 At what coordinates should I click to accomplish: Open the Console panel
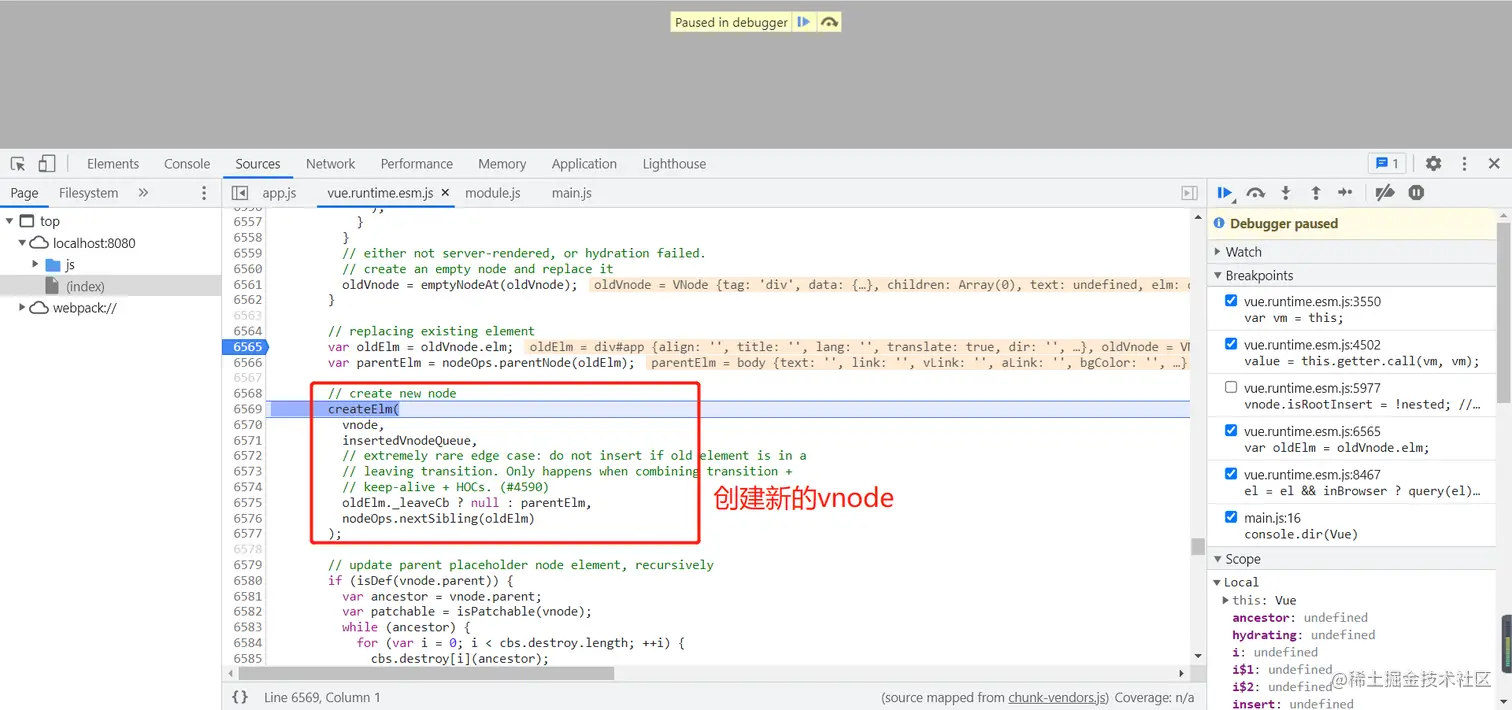coord(187,164)
